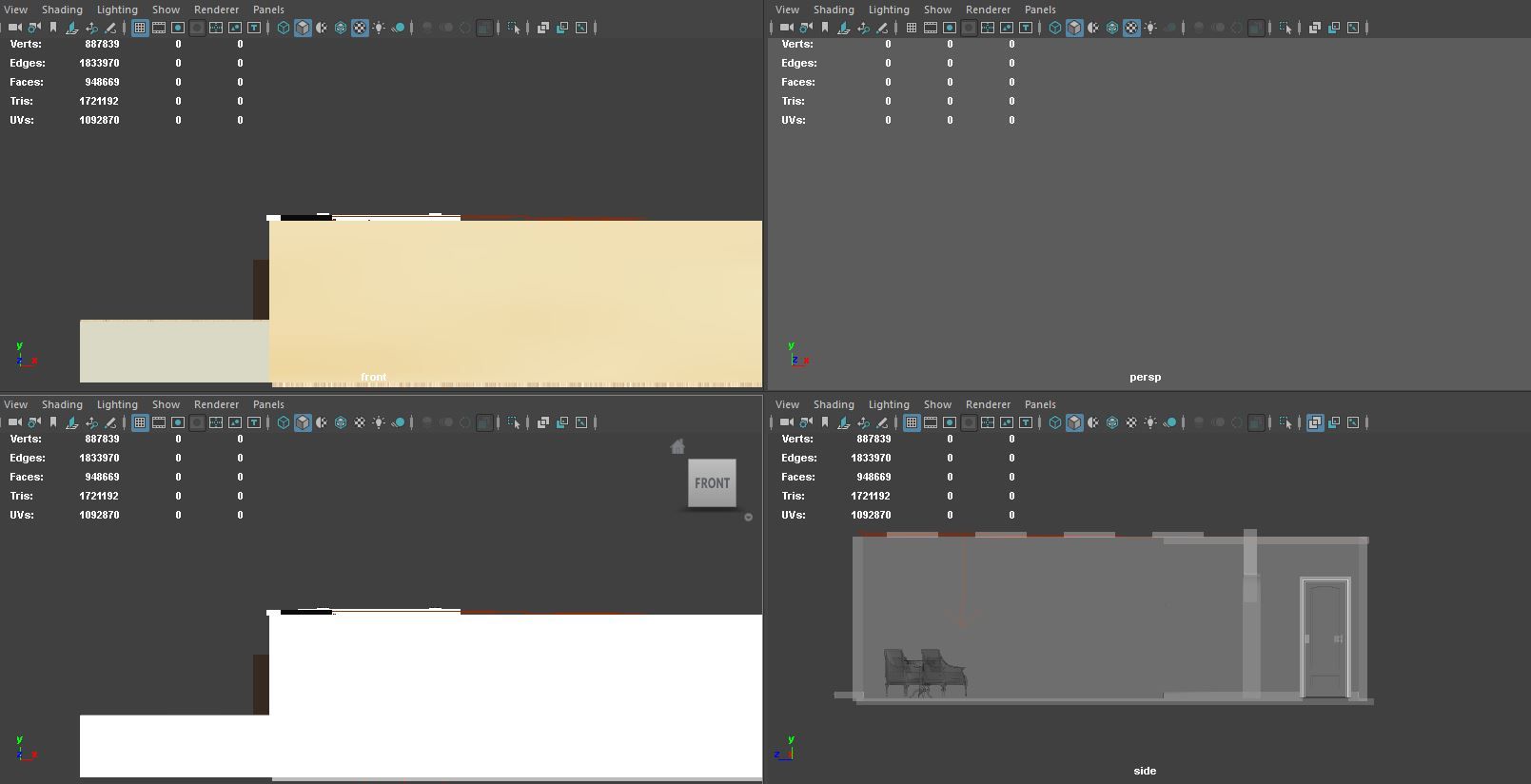
Task: Toggle Safe Title overlay in the side panel
Action: [x=1026, y=422]
